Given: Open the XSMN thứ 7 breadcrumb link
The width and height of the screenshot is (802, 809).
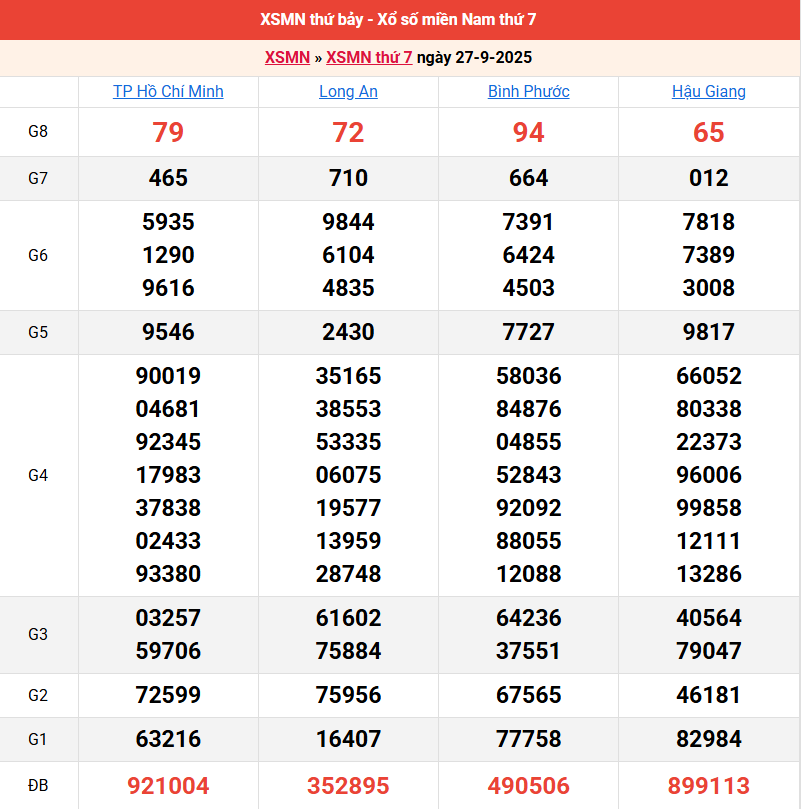Looking at the screenshot, I should [369, 58].
